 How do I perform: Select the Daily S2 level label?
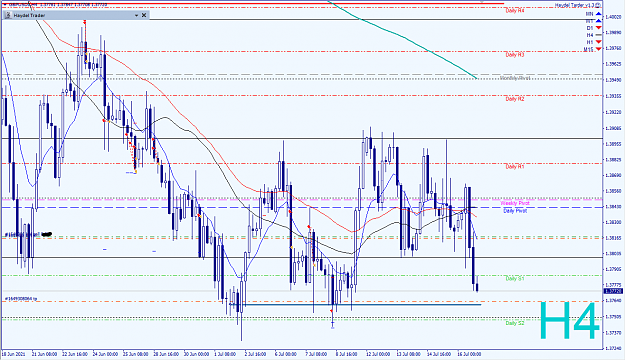coord(515,323)
